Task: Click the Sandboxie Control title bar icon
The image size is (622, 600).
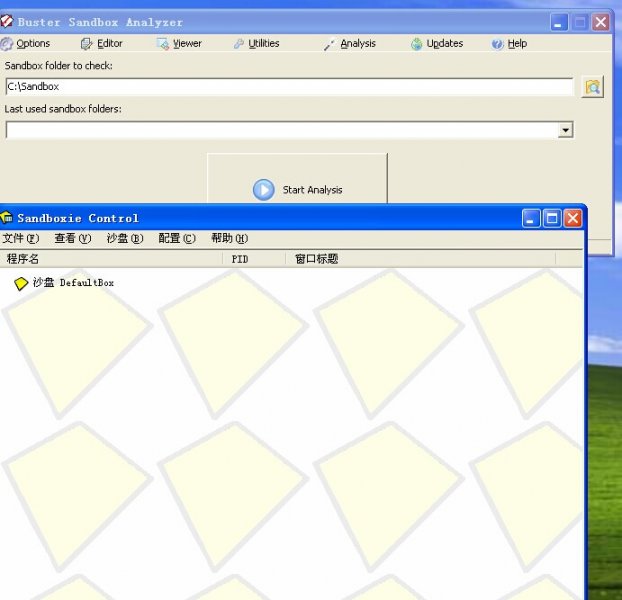Action: click(6, 217)
